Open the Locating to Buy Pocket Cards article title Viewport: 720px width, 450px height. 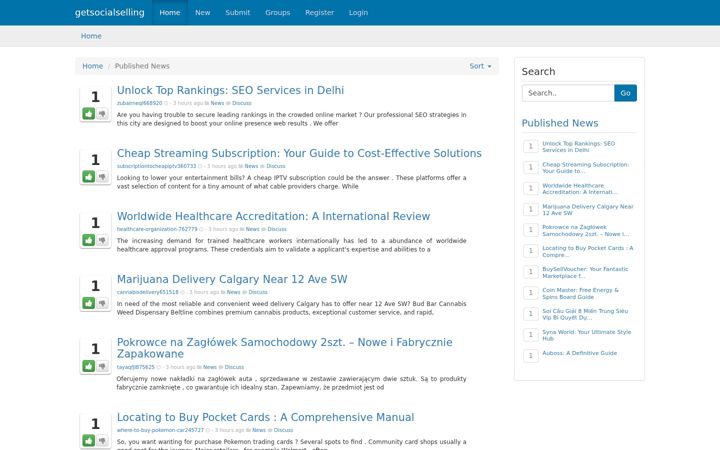[x=265, y=417]
